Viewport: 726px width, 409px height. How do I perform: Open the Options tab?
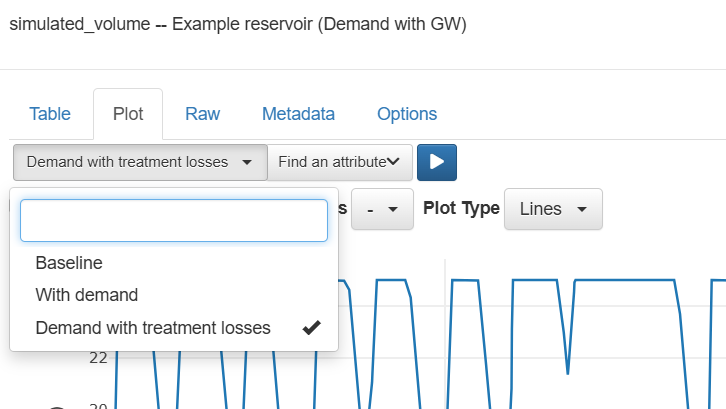[407, 114]
